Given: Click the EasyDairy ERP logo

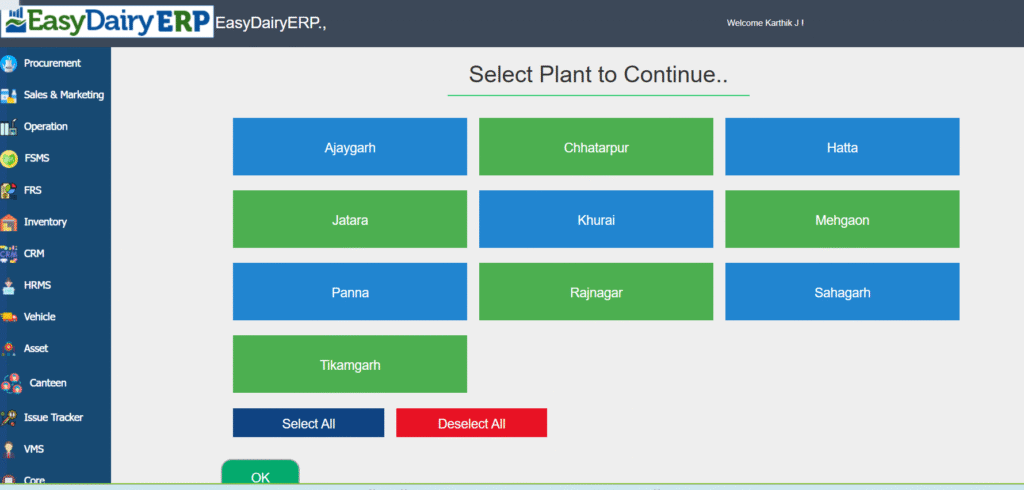Looking at the screenshot, I should [x=107, y=21].
